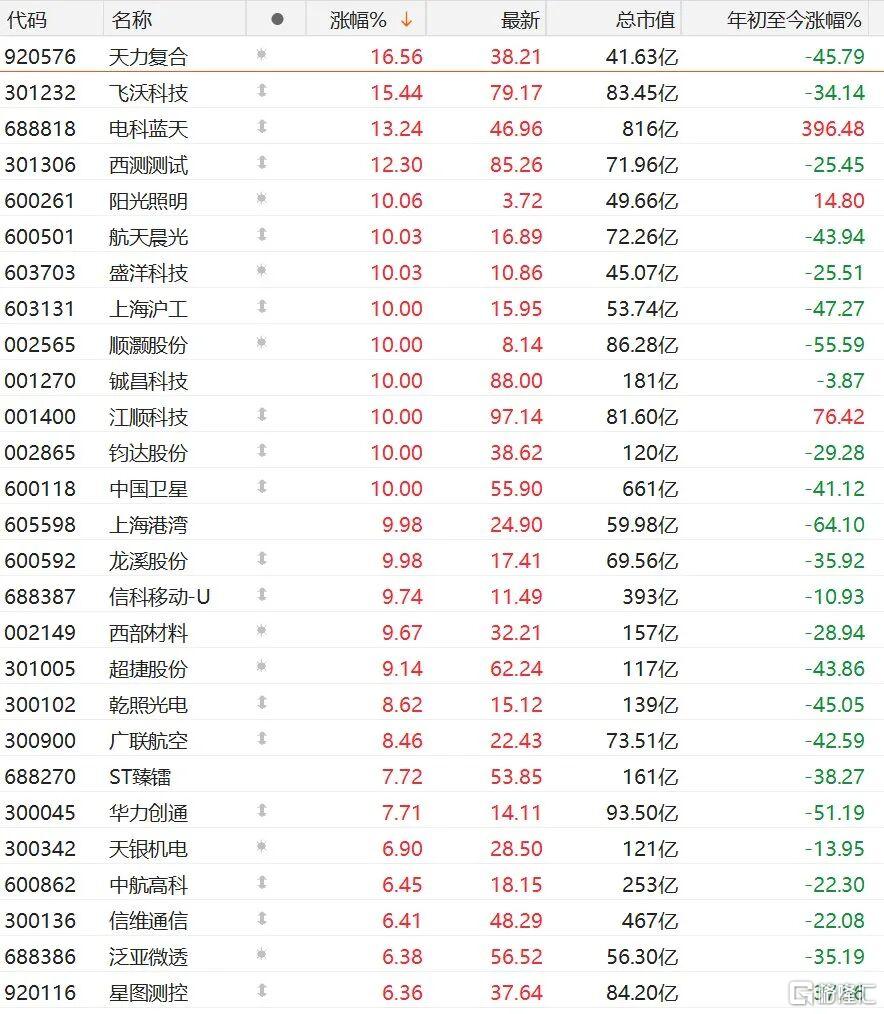
Task: Sort by 总市值 column header
Action: 645,20
